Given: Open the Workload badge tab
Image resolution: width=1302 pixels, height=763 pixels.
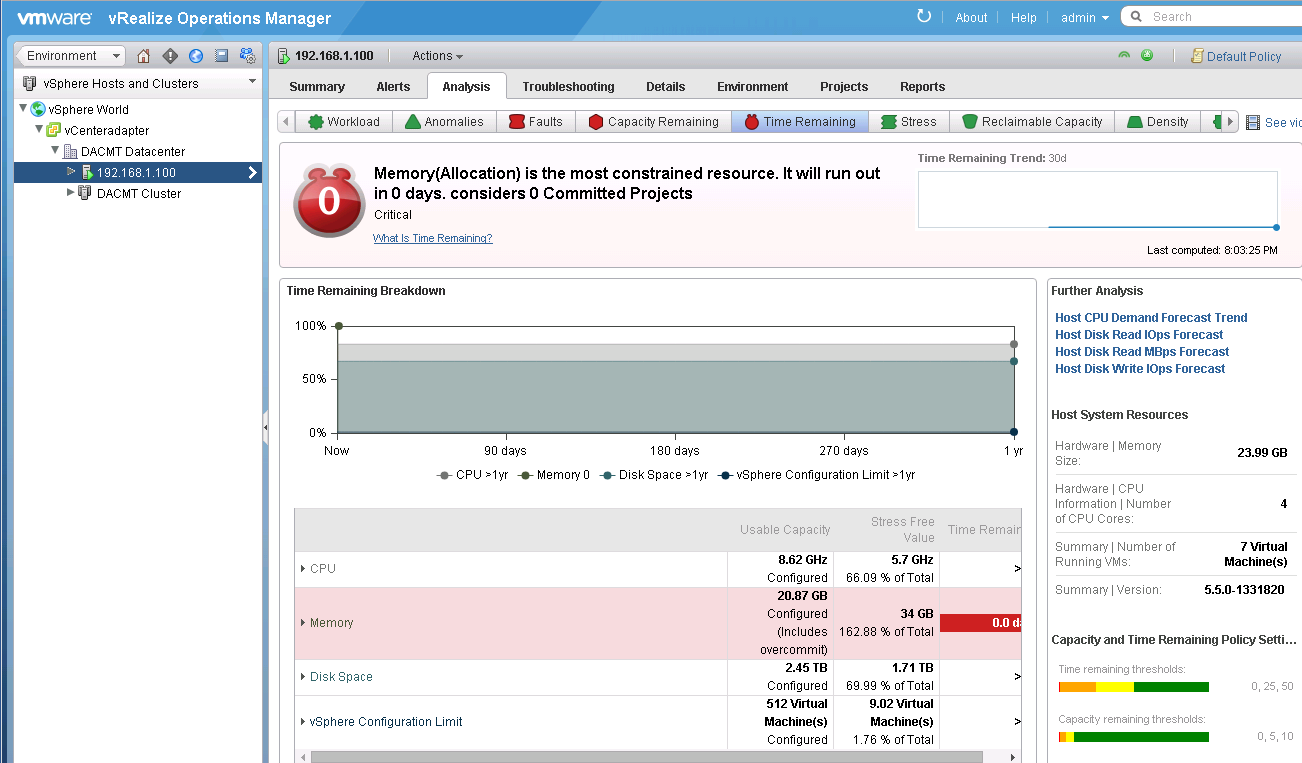Looking at the screenshot, I should coord(344,121).
